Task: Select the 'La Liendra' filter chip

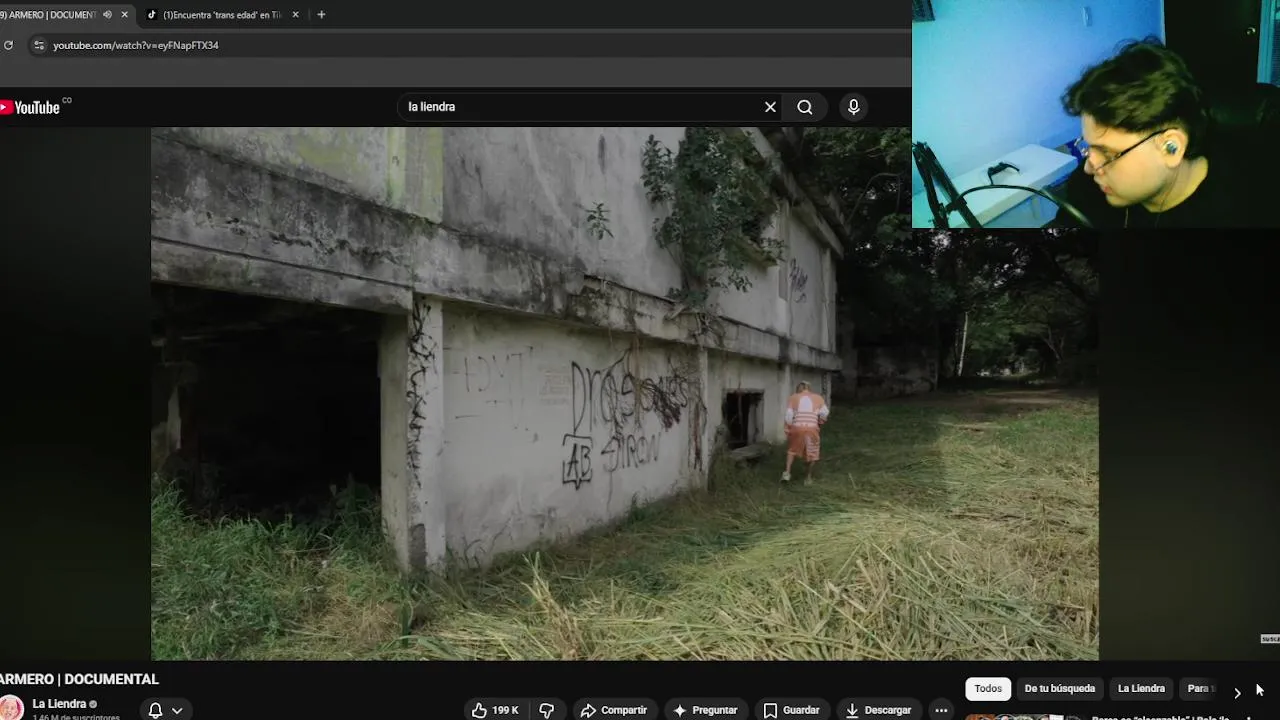Action: tap(1141, 688)
